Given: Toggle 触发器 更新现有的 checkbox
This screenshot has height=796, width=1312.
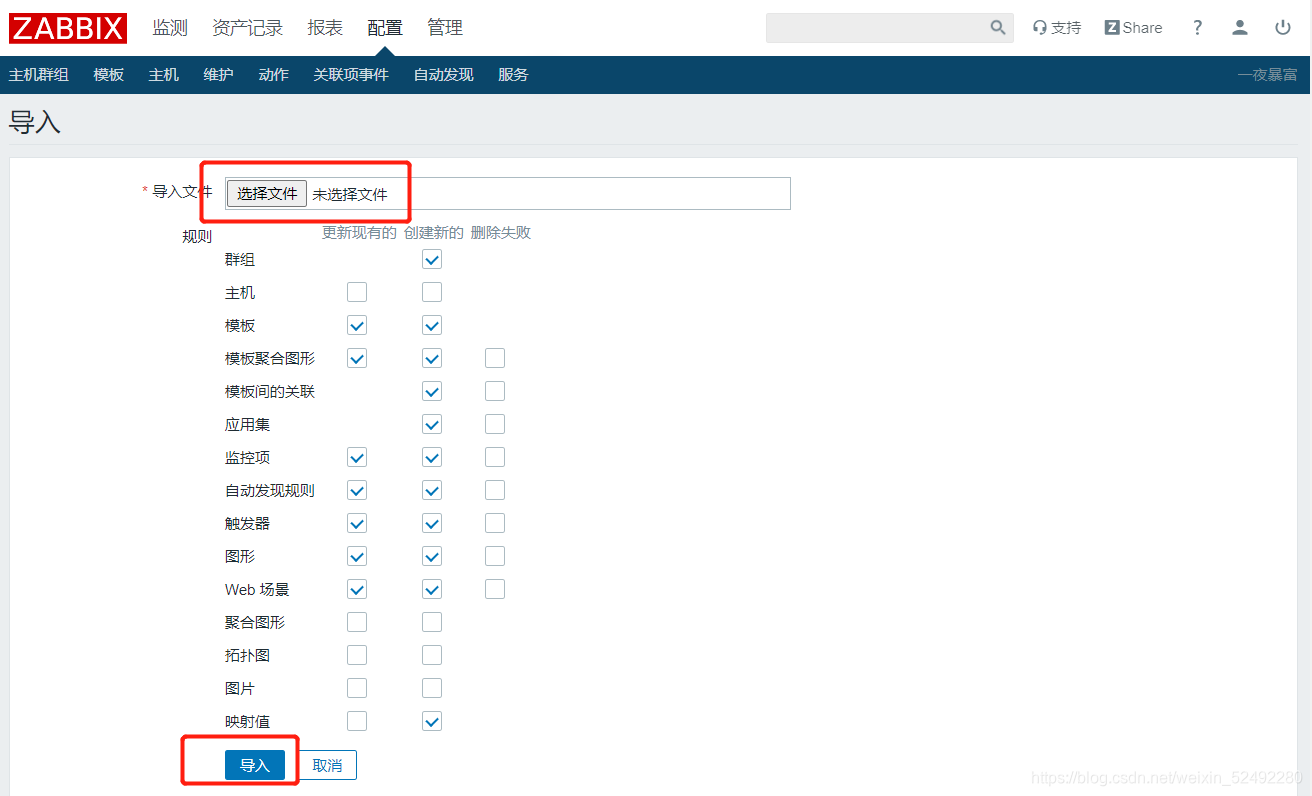Looking at the screenshot, I should click(x=357, y=523).
